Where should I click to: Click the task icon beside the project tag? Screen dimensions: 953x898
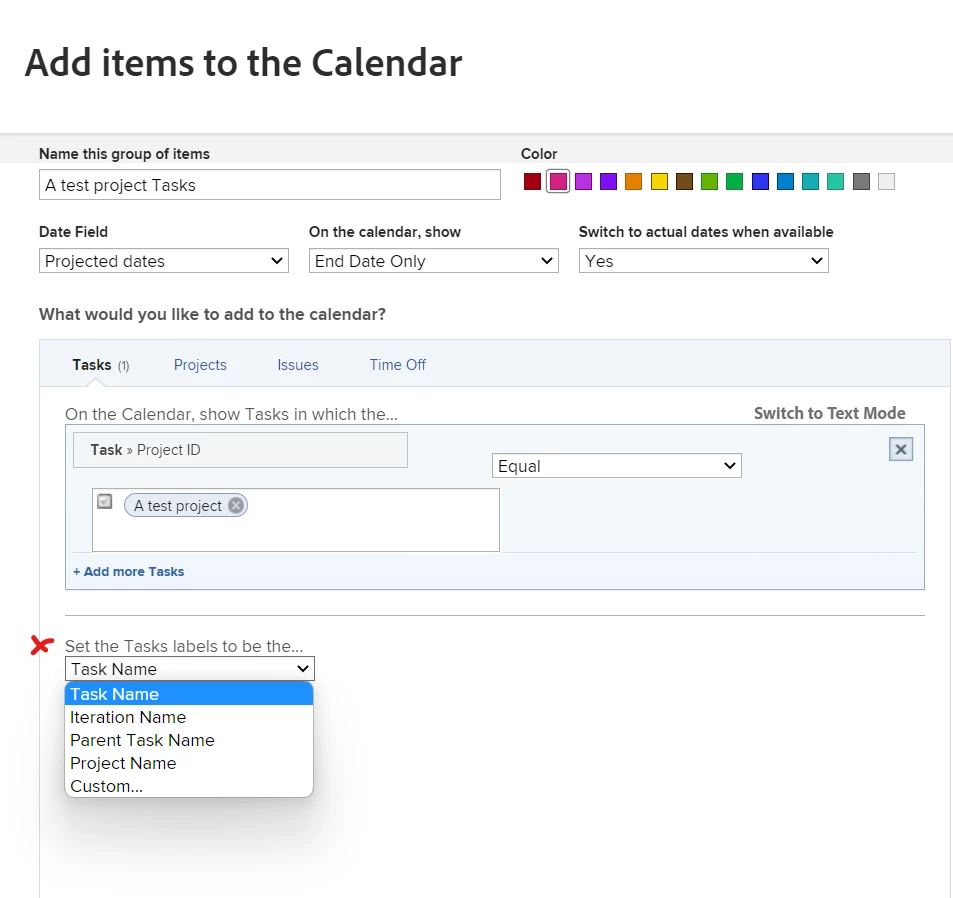pos(105,502)
